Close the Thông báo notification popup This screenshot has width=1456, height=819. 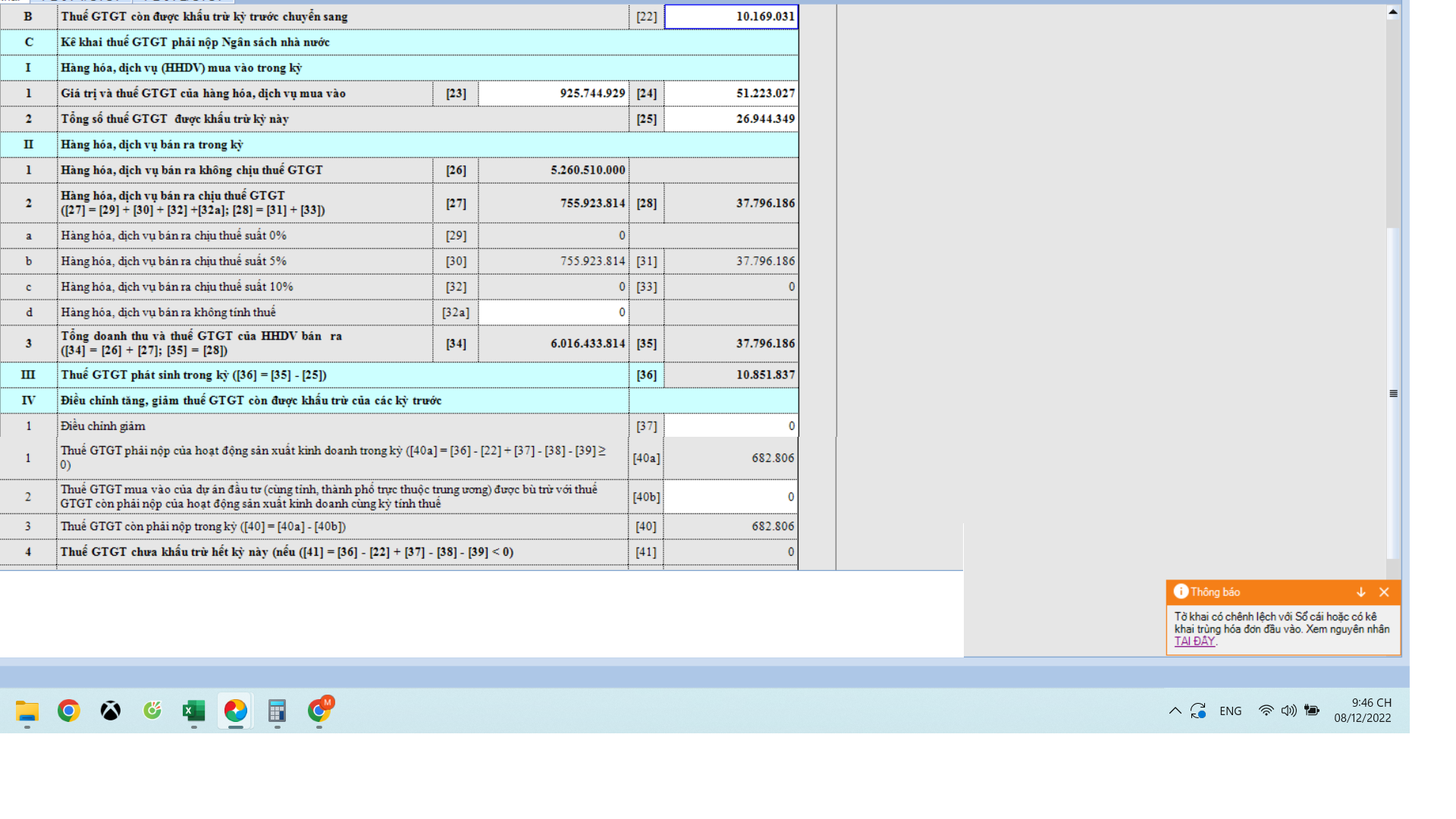1384,592
